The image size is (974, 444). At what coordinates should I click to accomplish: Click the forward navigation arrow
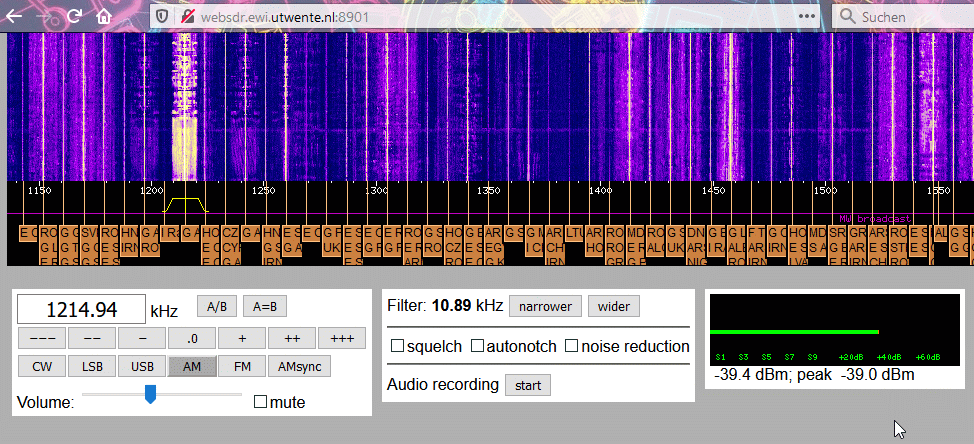[44, 16]
